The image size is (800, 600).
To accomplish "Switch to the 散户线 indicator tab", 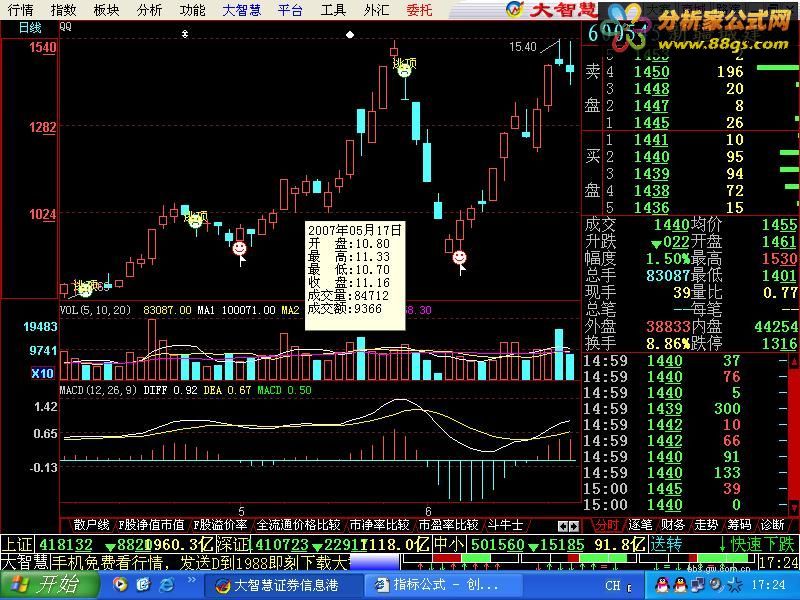I will 91,524.
